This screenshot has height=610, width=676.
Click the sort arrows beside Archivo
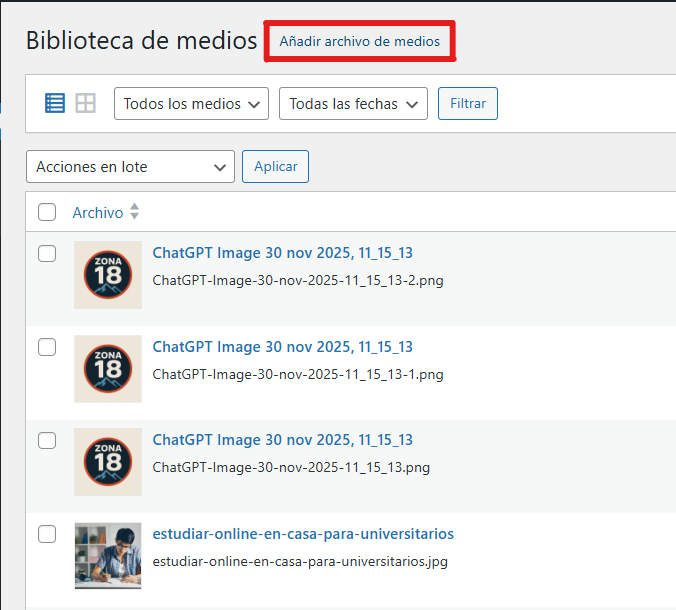(135, 212)
